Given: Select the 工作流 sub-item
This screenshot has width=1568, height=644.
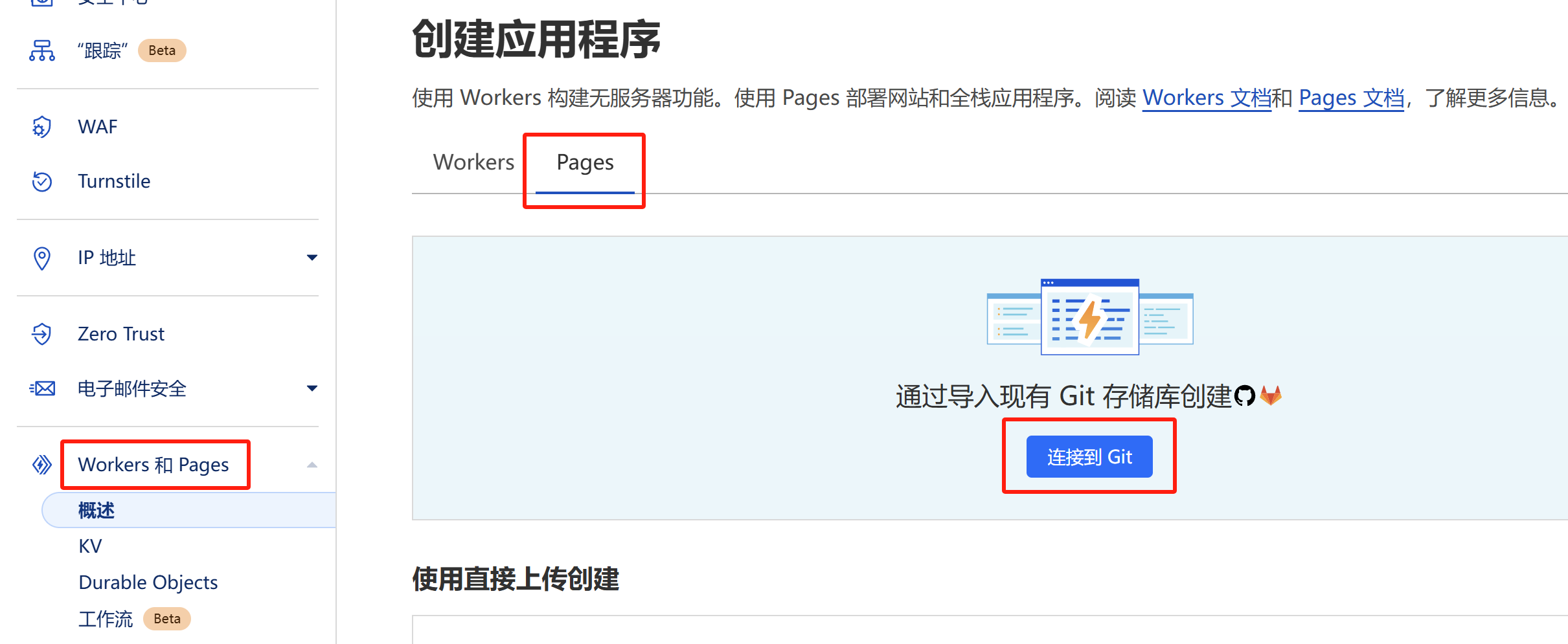Looking at the screenshot, I should click(106, 619).
